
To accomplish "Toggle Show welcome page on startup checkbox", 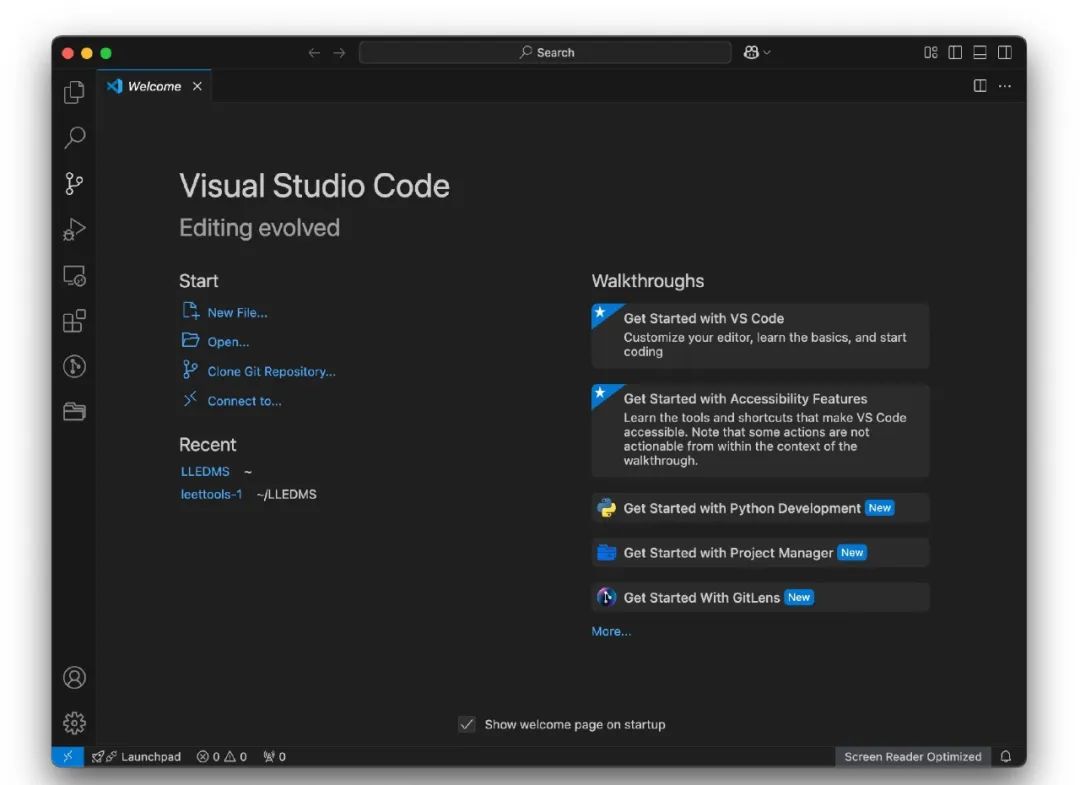I will [466, 724].
